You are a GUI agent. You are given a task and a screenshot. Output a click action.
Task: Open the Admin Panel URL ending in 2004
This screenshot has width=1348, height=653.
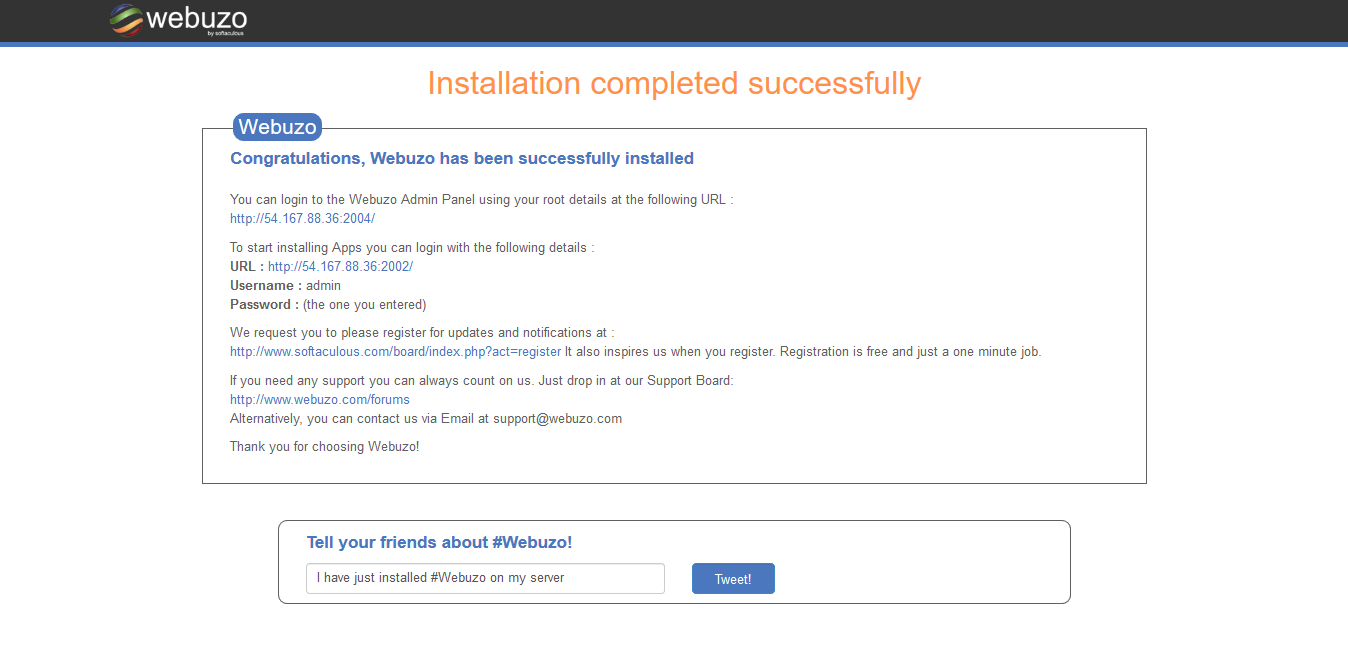click(302, 218)
